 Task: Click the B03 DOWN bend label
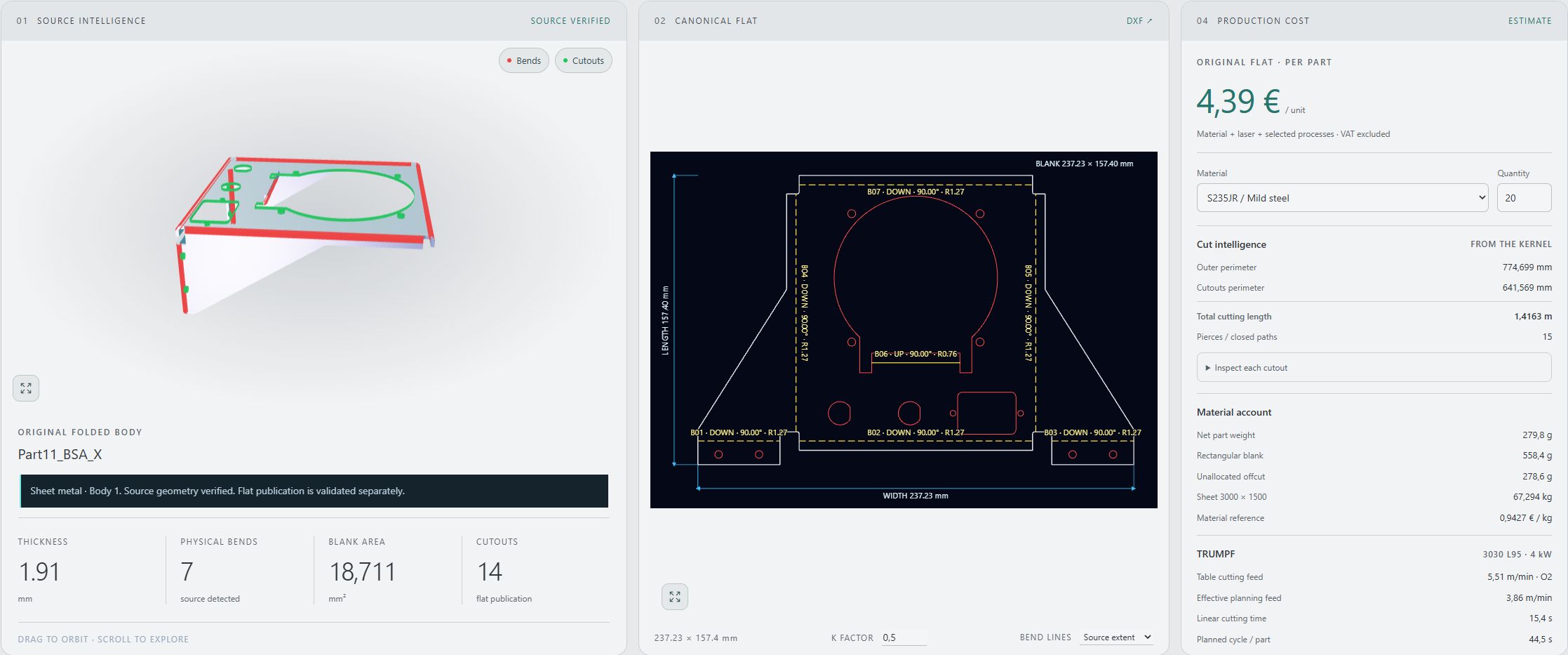(1092, 432)
